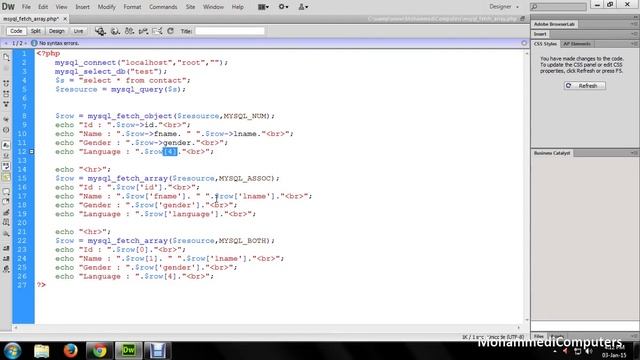Open Window menu
Viewport: 640px width, 360px height.
tap(213, 7)
